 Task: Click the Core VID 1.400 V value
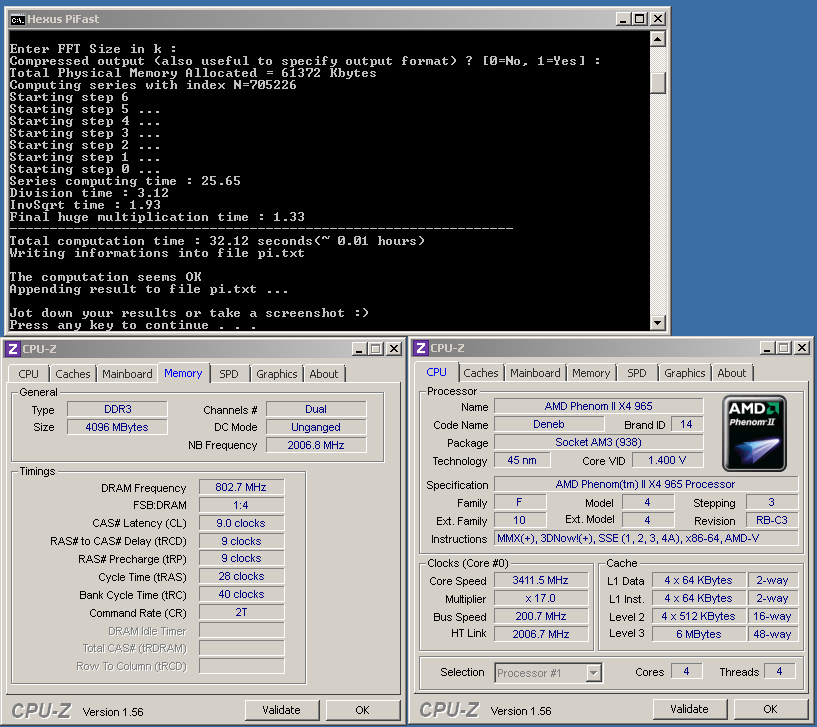(x=667, y=460)
